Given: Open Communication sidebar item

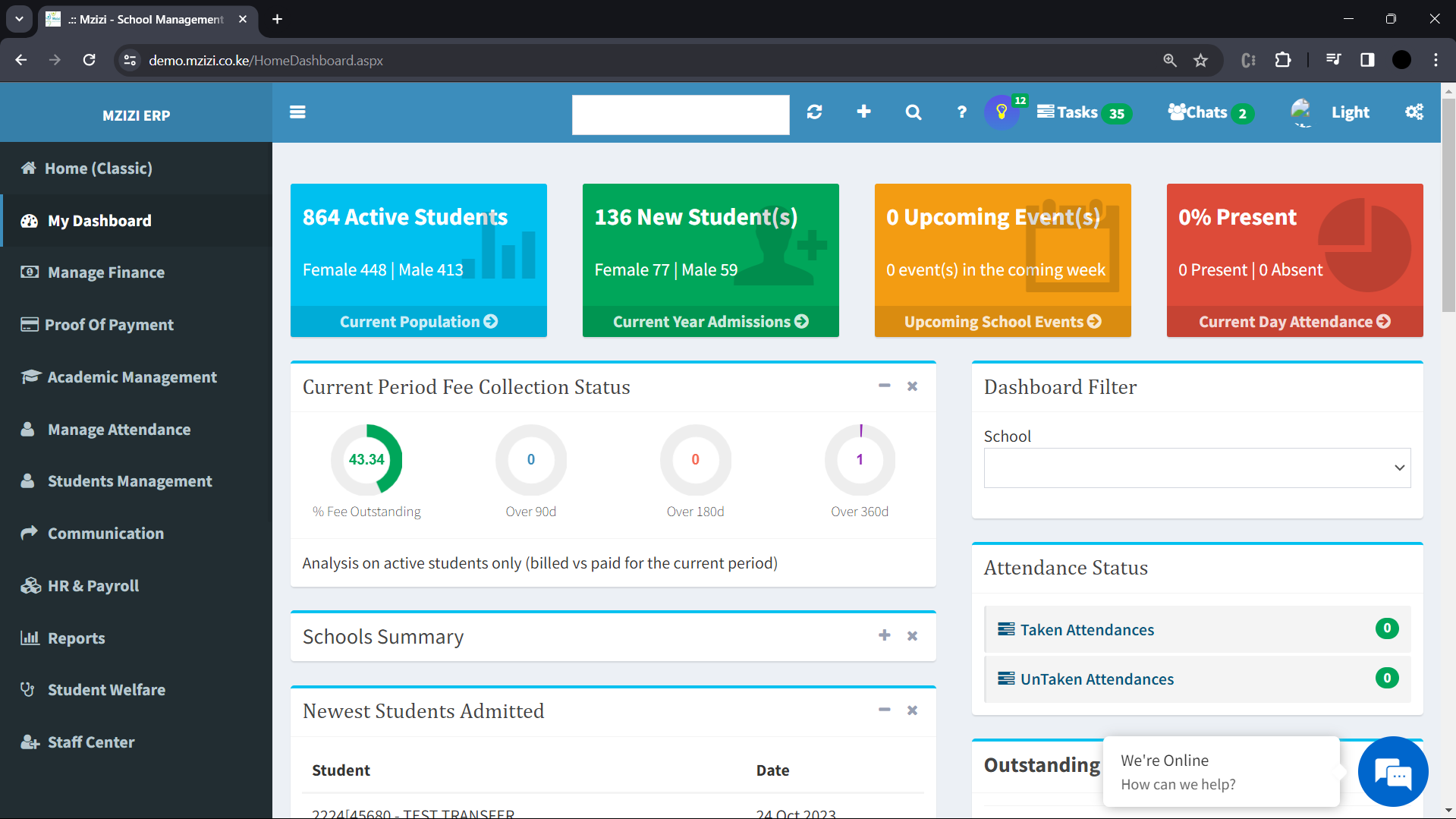Looking at the screenshot, I should point(136,534).
